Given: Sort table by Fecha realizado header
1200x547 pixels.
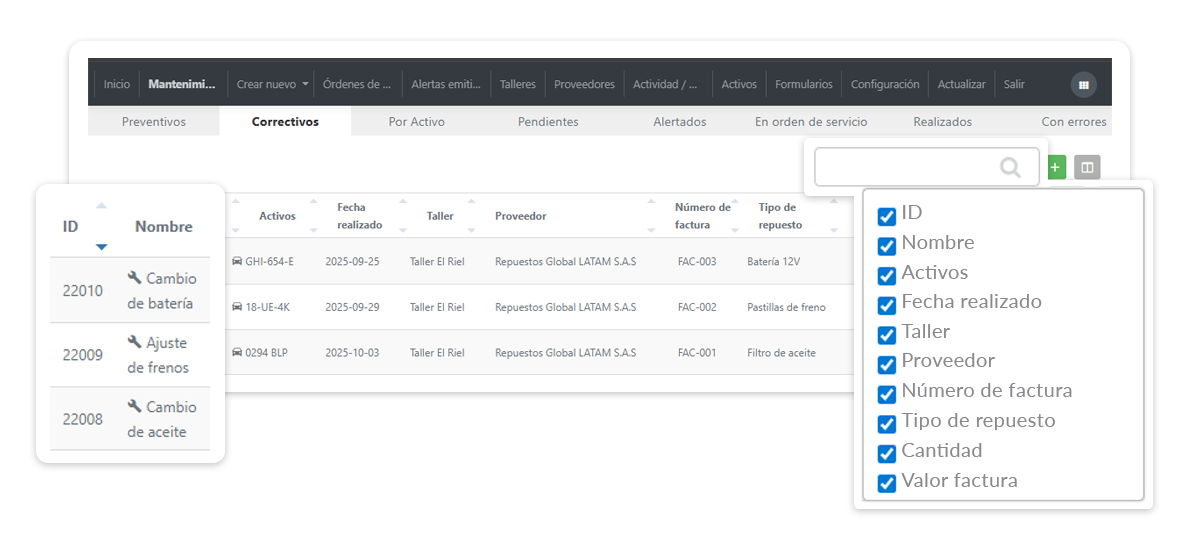Looking at the screenshot, I should click(x=359, y=216).
